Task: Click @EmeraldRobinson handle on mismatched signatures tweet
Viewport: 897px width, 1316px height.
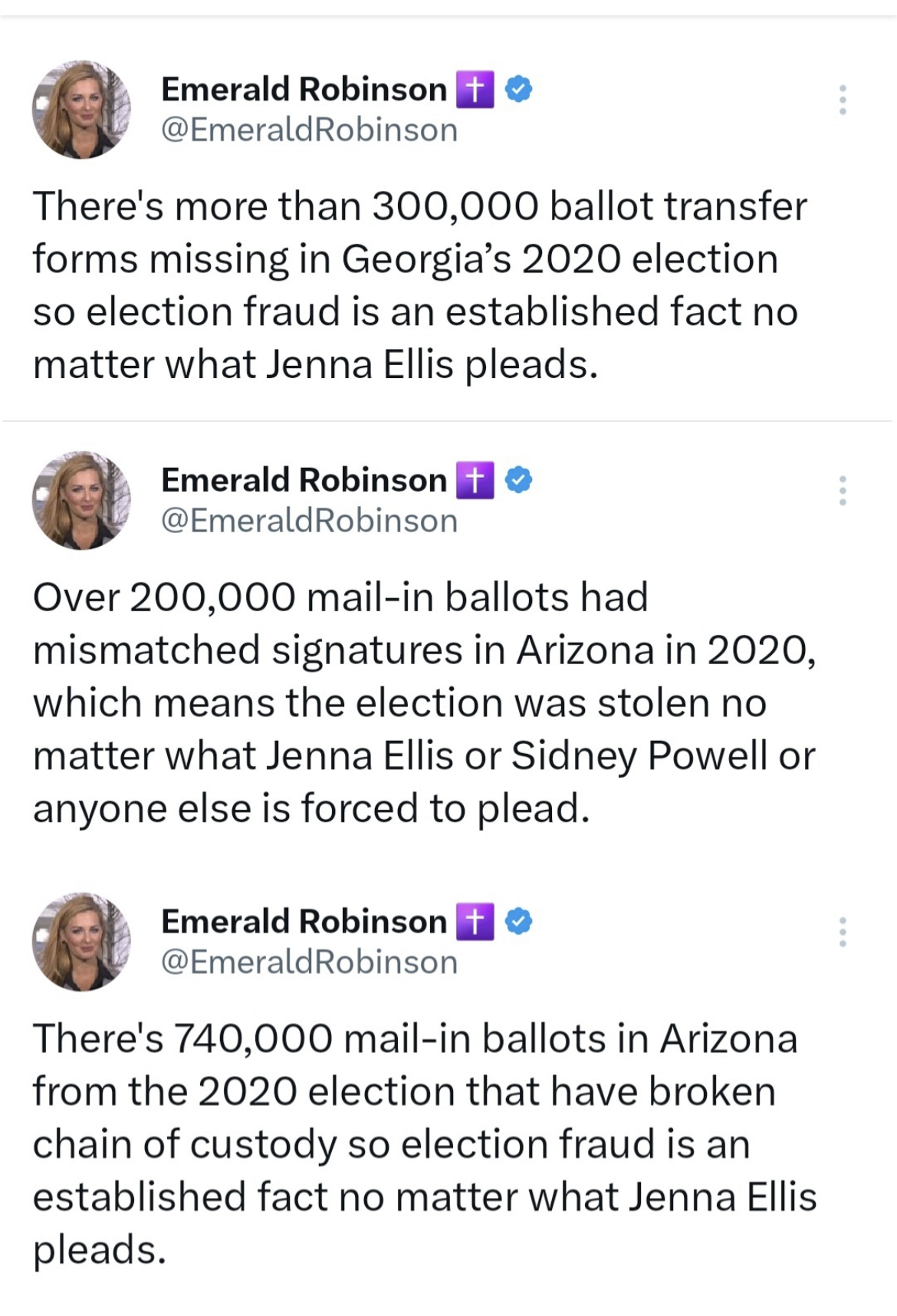Action: click(309, 521)
